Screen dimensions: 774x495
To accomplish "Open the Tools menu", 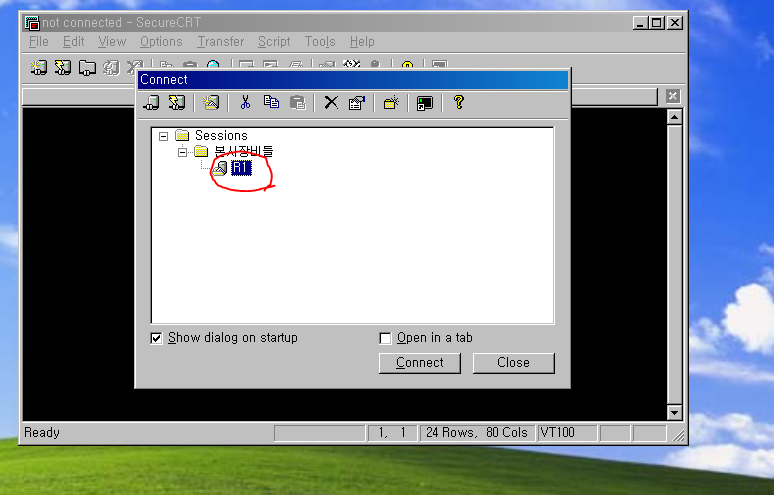I will 320,41.
